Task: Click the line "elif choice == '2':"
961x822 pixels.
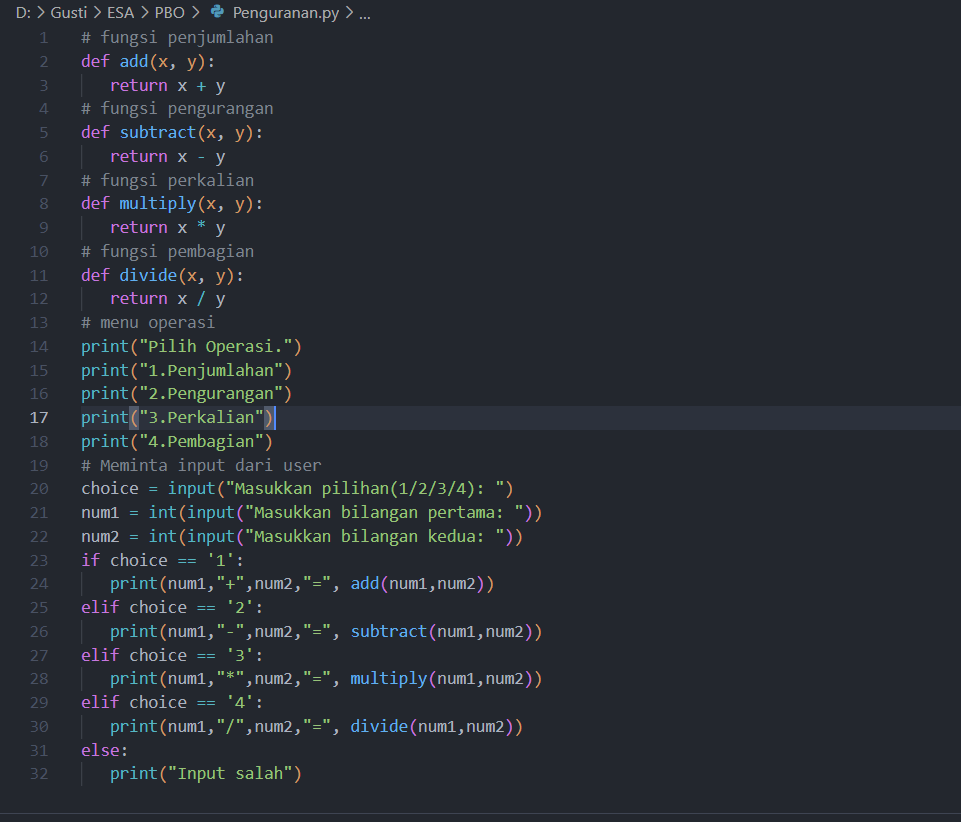Action: pos(172,608)
